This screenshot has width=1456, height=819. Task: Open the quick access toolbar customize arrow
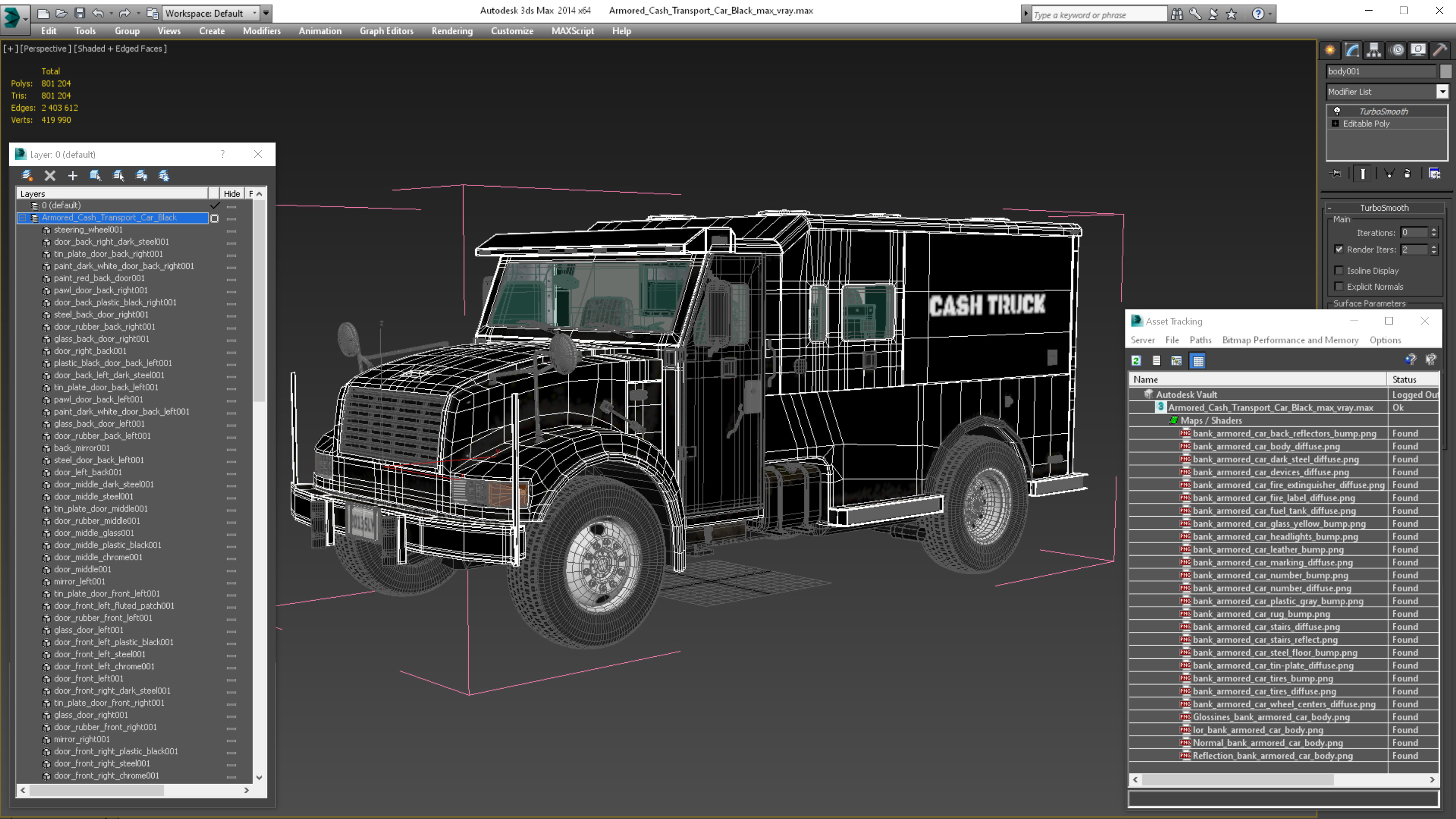click(x=266, y=13)
